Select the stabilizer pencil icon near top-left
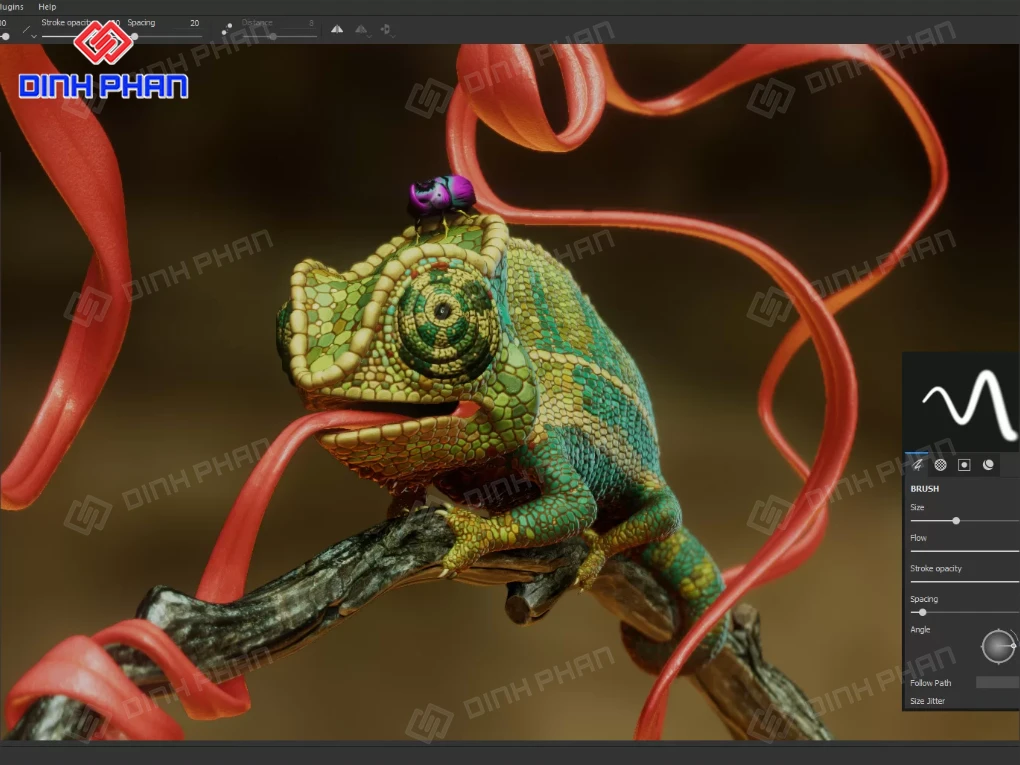 [25, 27]
